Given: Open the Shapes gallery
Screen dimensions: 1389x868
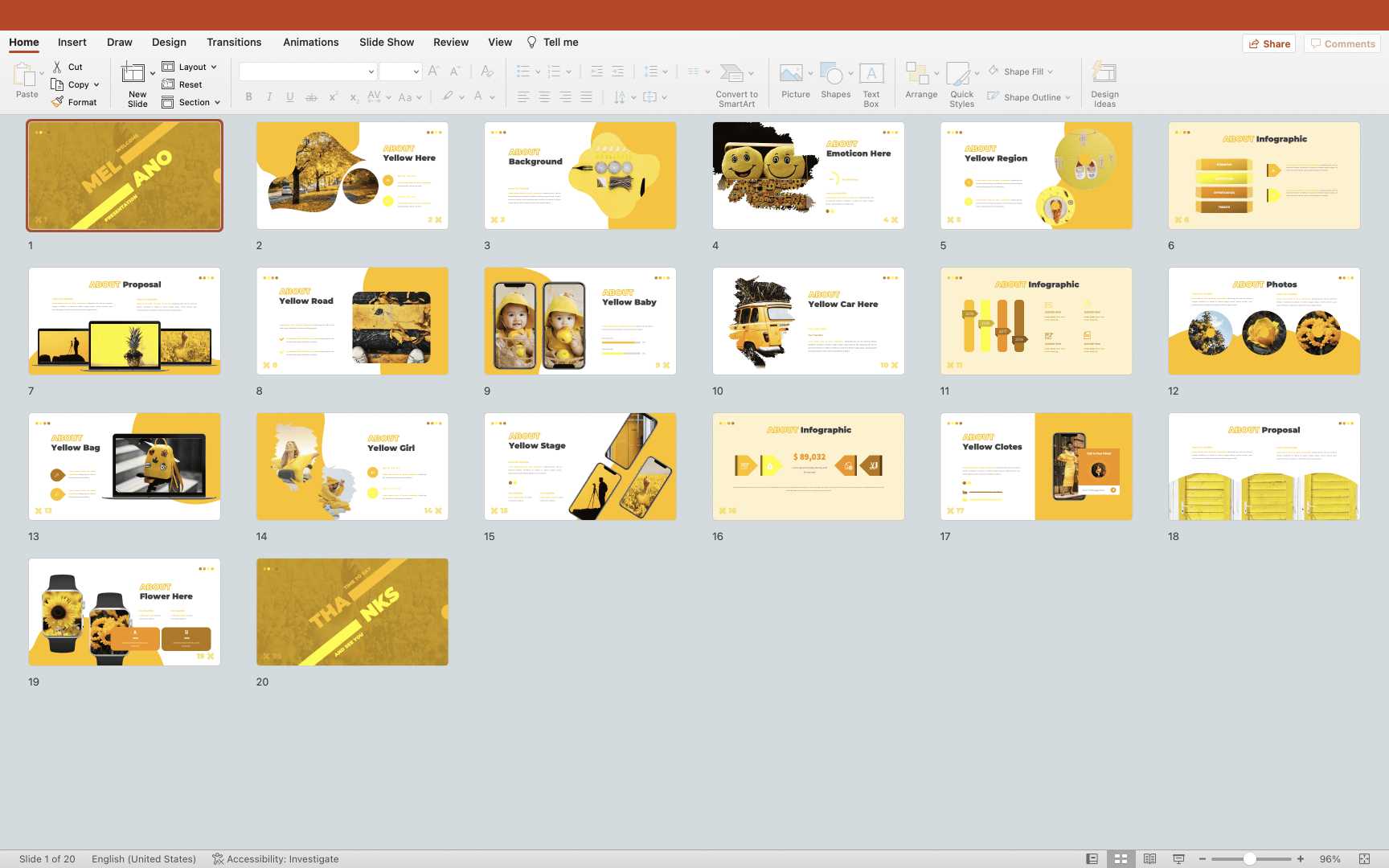Looking at the screenshot, I should (832, 75).
